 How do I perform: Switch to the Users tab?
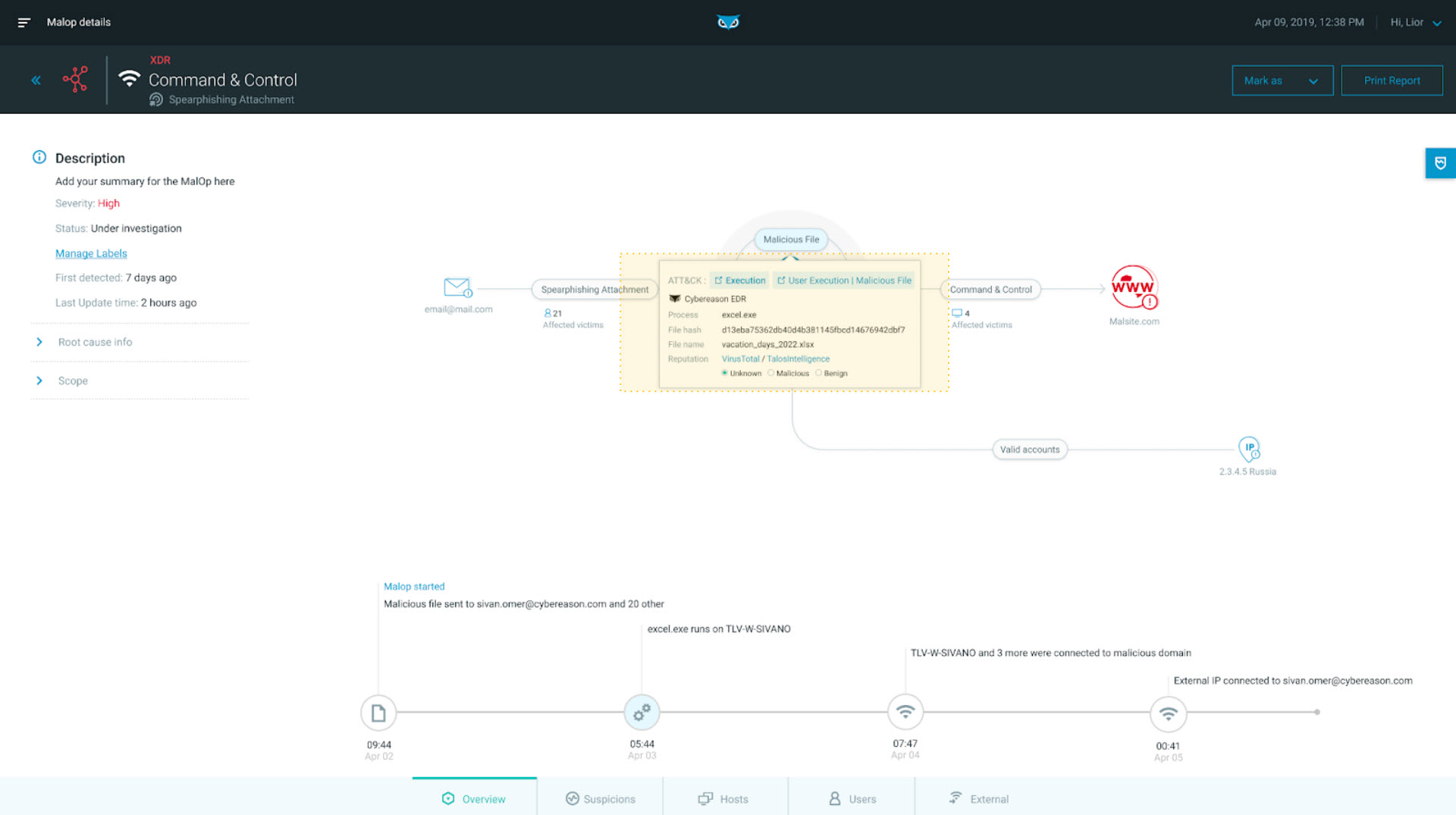pyautogui.click(x=852, y=798)
